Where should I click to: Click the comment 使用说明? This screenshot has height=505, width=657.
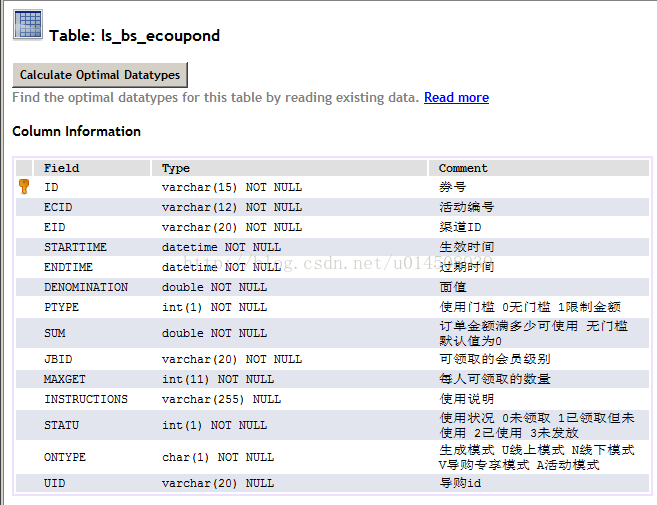click(466, 399)
